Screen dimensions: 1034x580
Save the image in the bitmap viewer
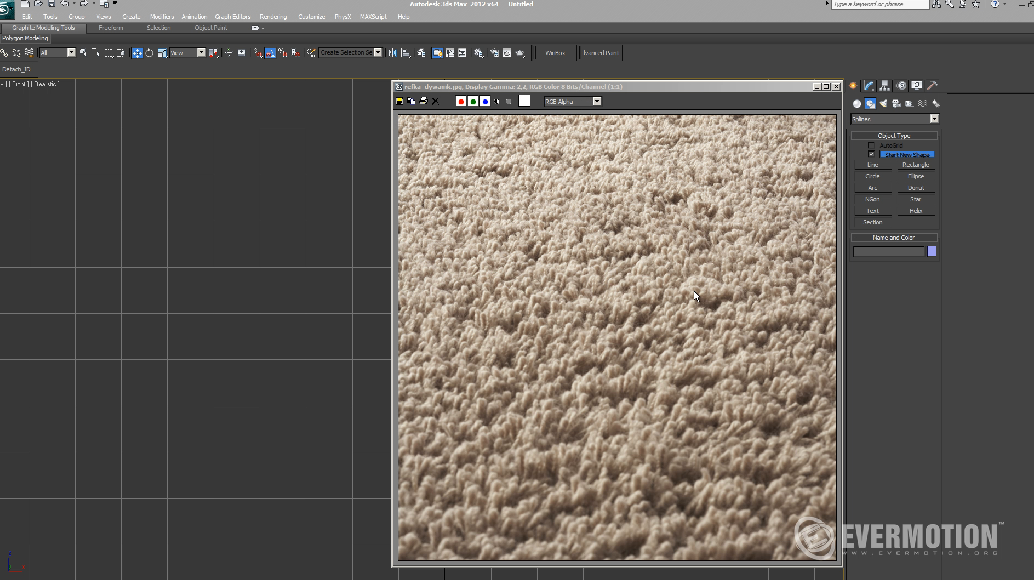[400, 102]
